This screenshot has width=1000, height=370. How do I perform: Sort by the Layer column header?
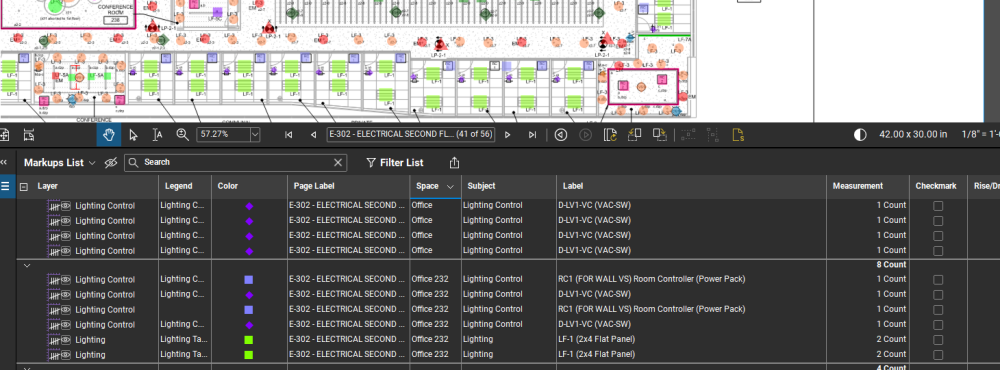47,186
